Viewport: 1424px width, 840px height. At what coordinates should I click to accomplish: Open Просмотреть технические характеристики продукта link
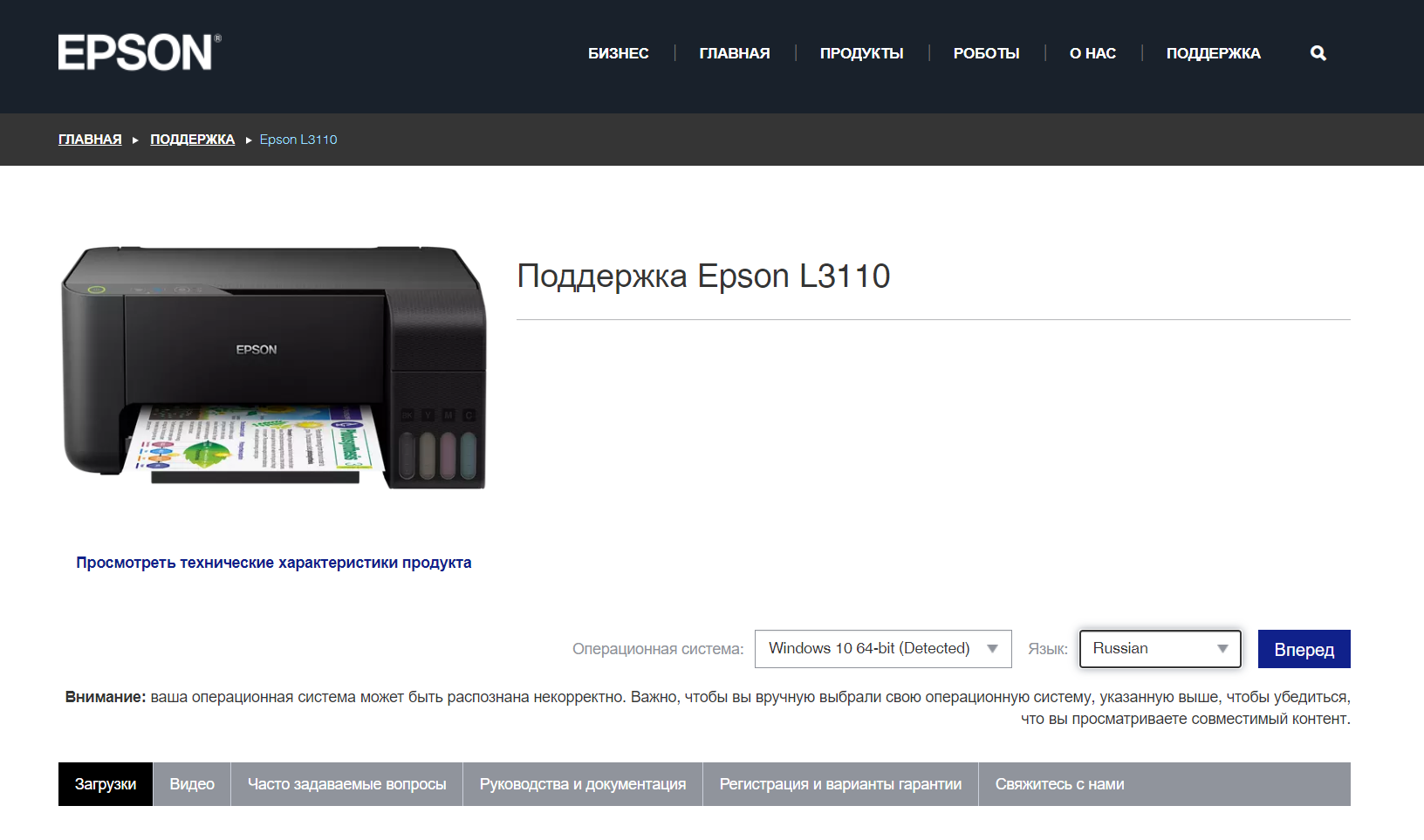(274, 563)
